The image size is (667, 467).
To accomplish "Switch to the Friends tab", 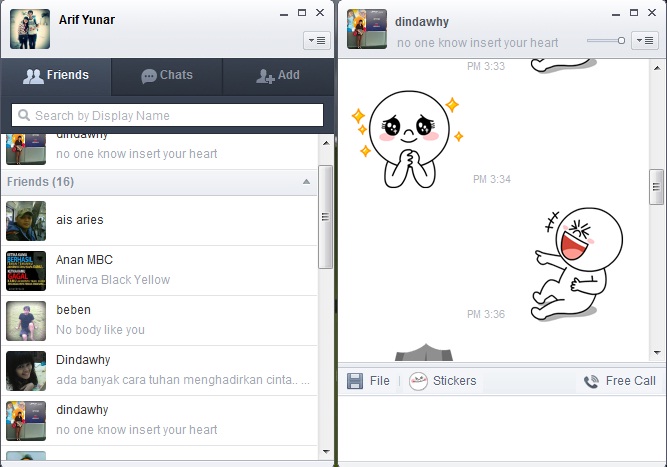I will pos(56,76).
